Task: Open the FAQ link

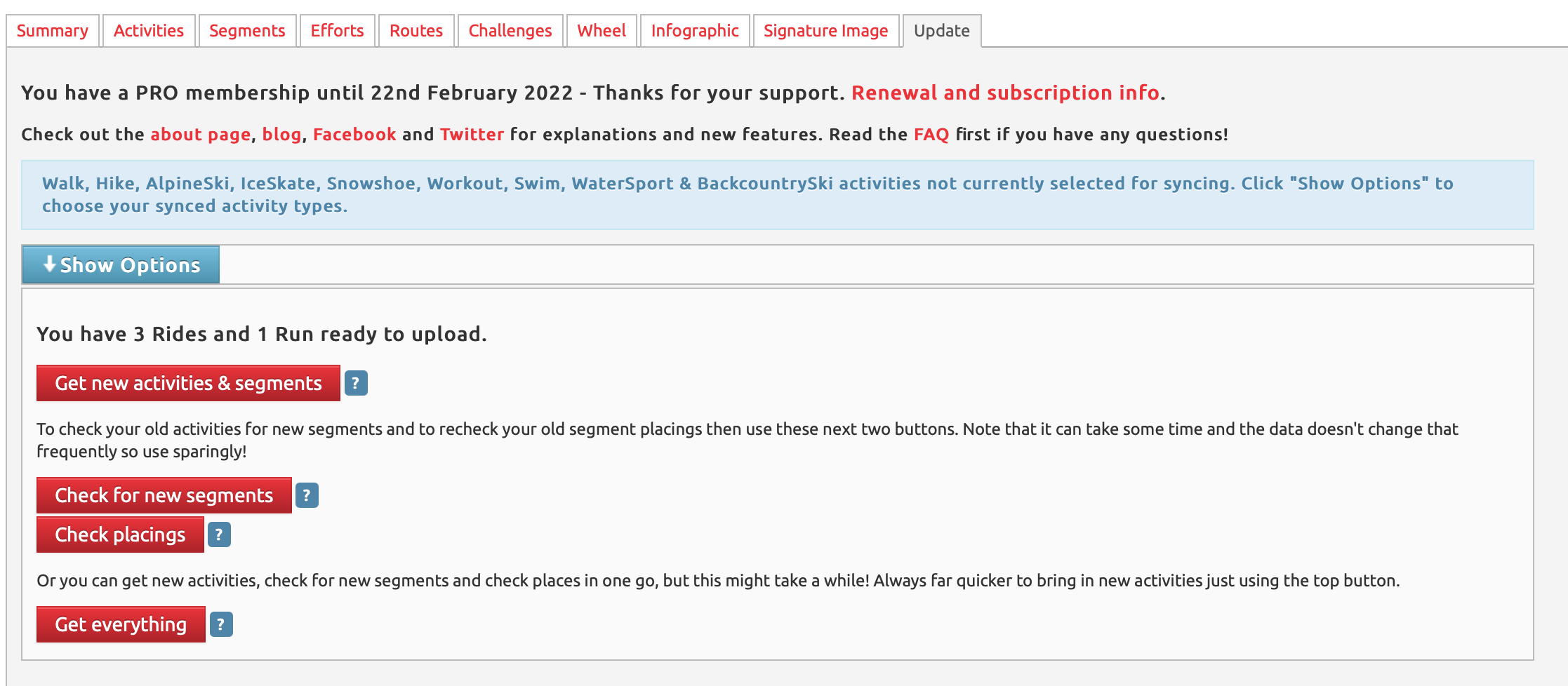Action: click(931, 135)
